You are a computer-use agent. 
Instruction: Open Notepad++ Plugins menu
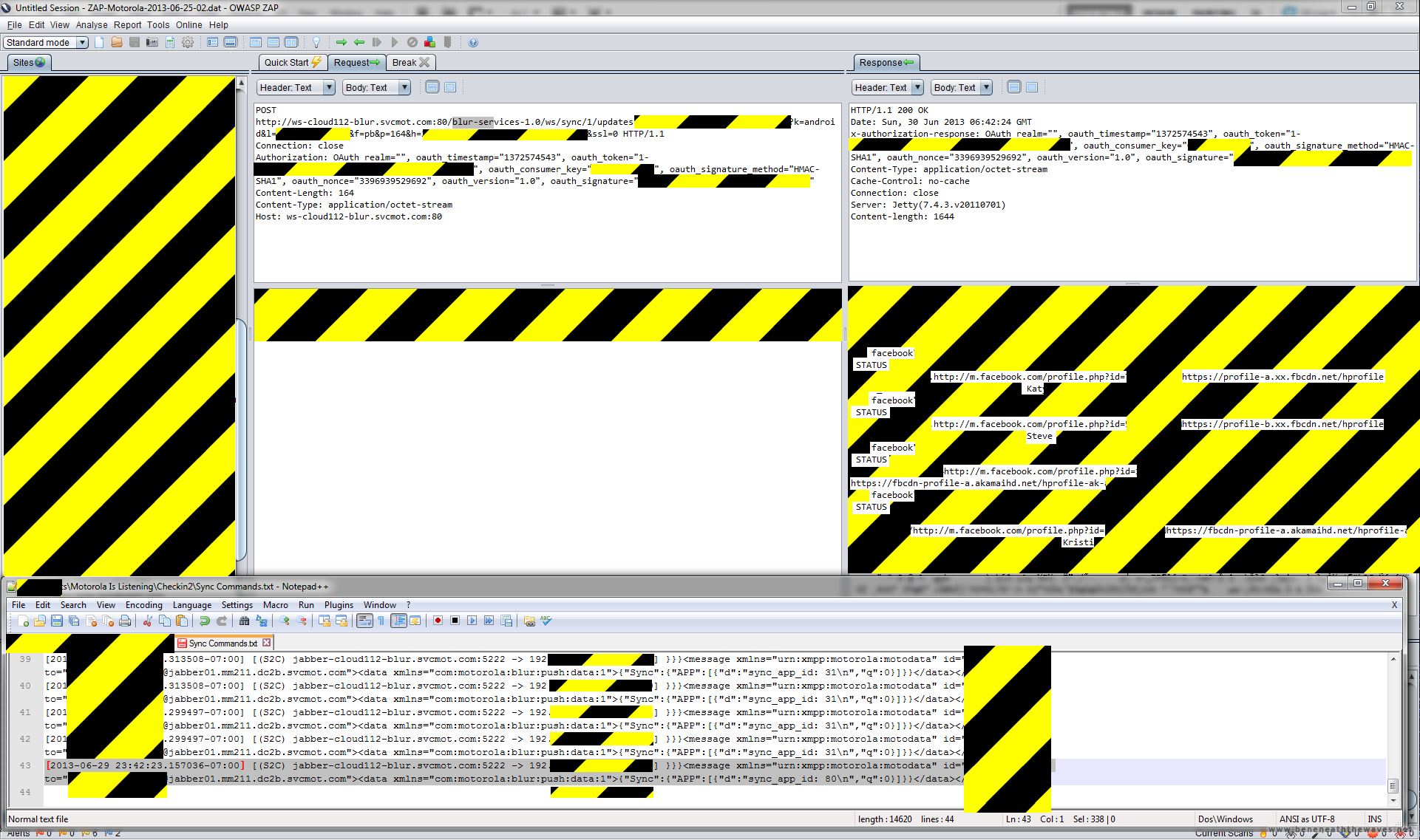pyautogui.click(x=339, y=604)
